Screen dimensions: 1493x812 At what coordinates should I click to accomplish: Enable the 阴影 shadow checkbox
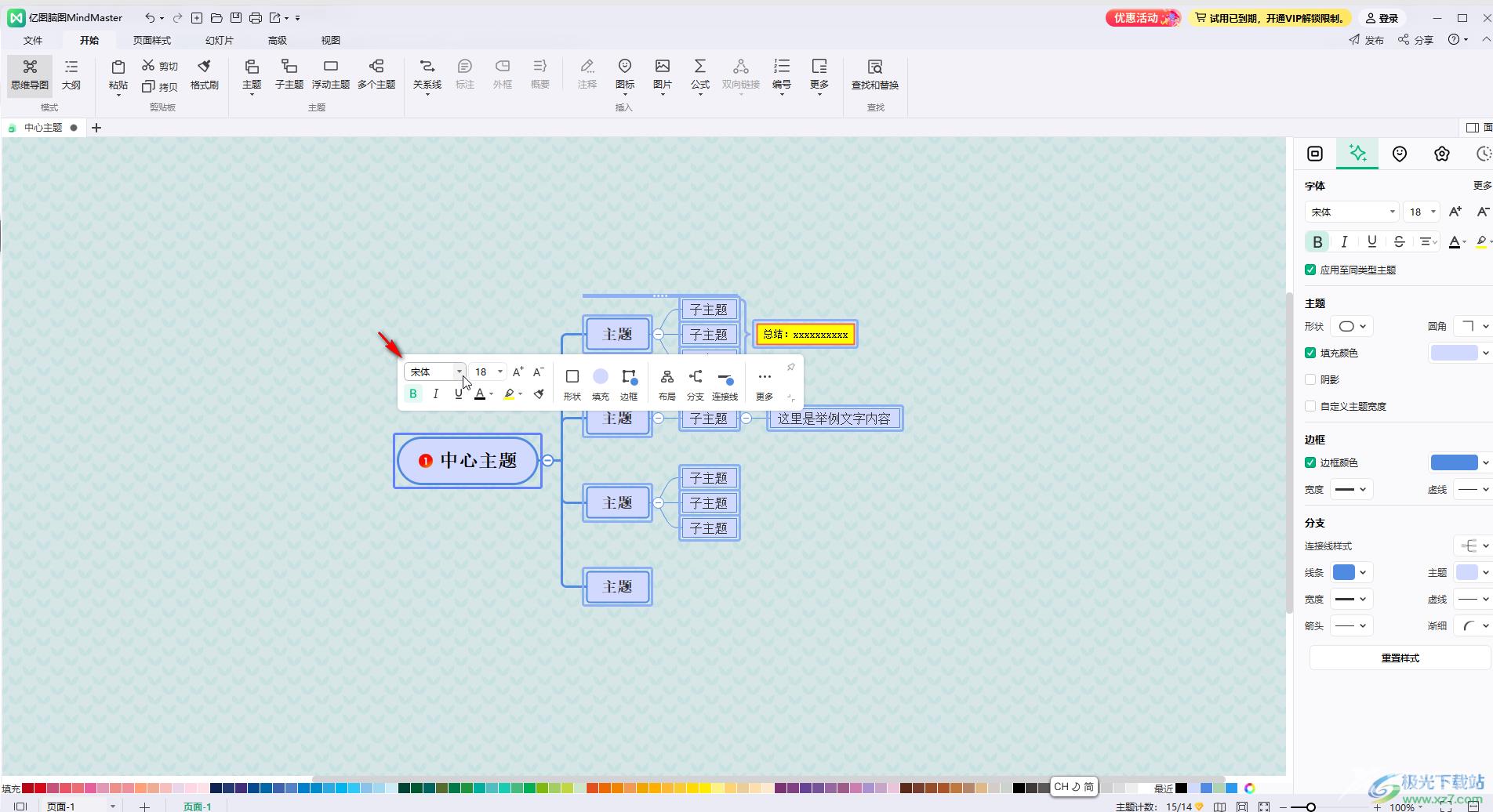(x=1310, y=379)
